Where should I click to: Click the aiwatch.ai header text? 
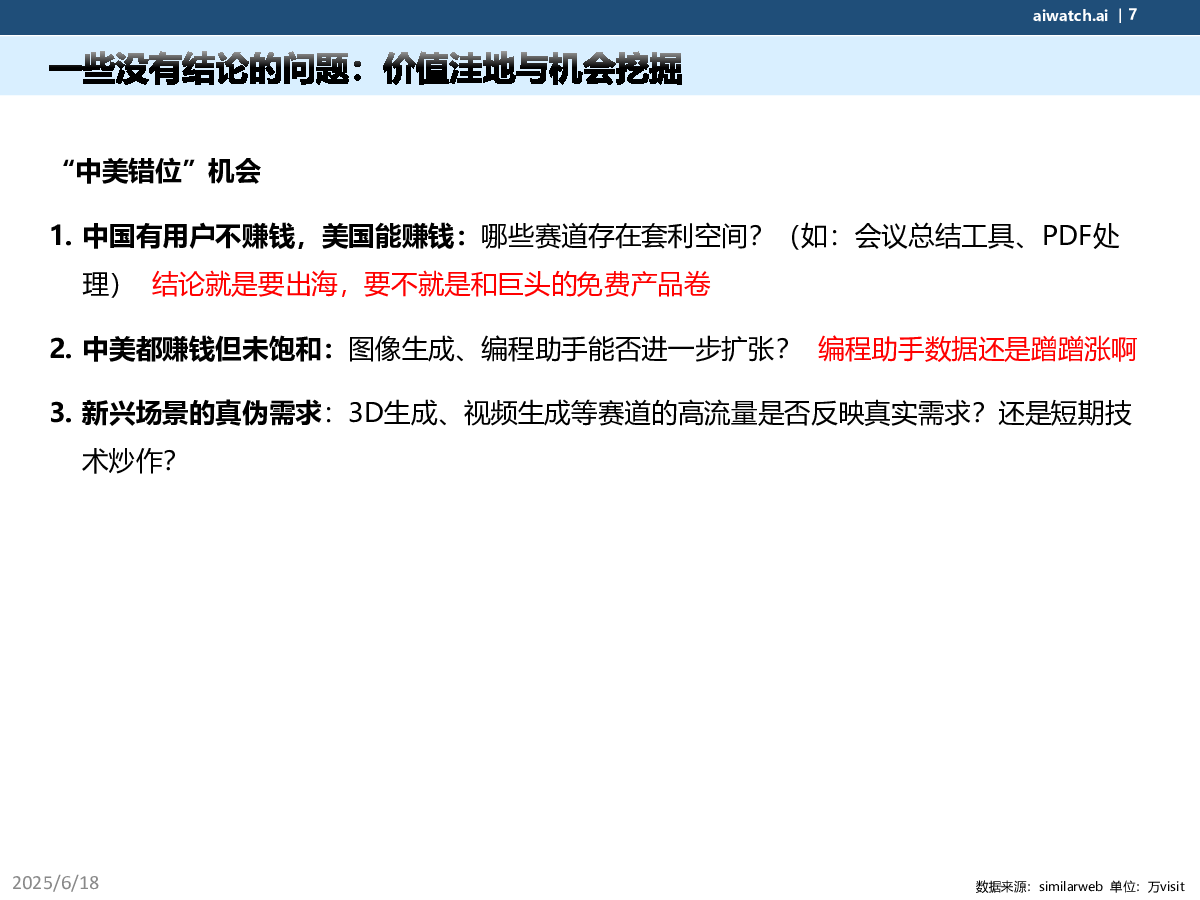click(1070, 15)
